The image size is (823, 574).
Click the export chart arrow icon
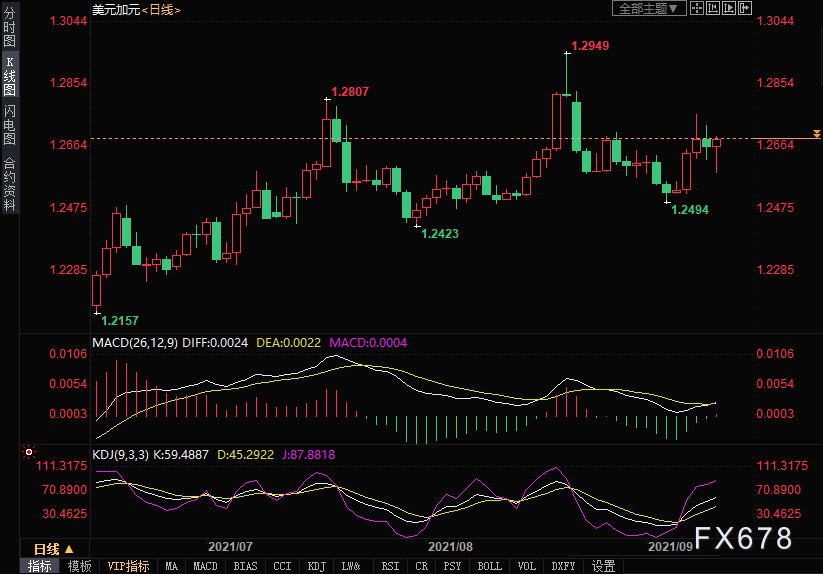click(744, 9)
